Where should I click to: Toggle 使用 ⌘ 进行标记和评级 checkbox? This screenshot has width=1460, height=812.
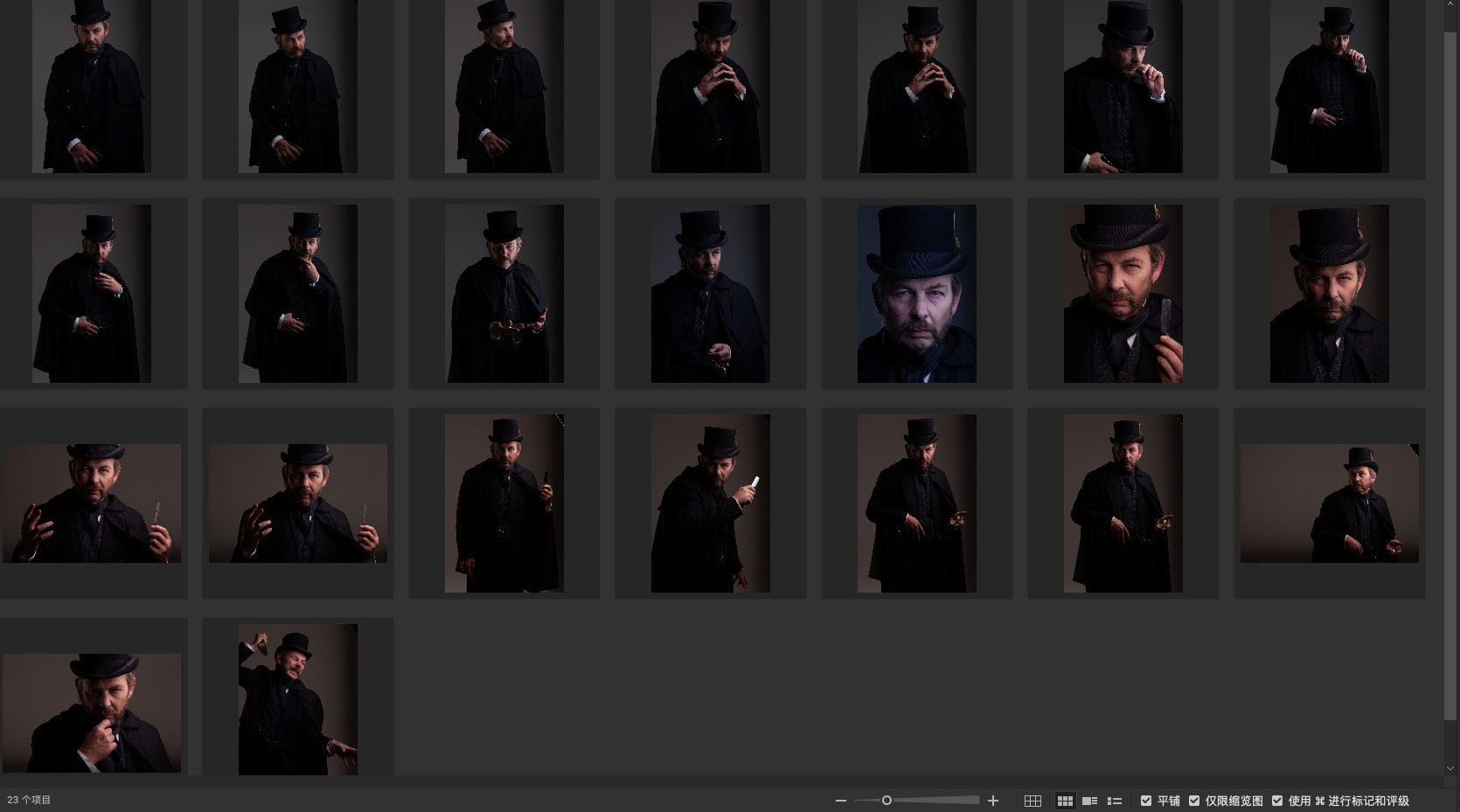tap(1277, 801)
